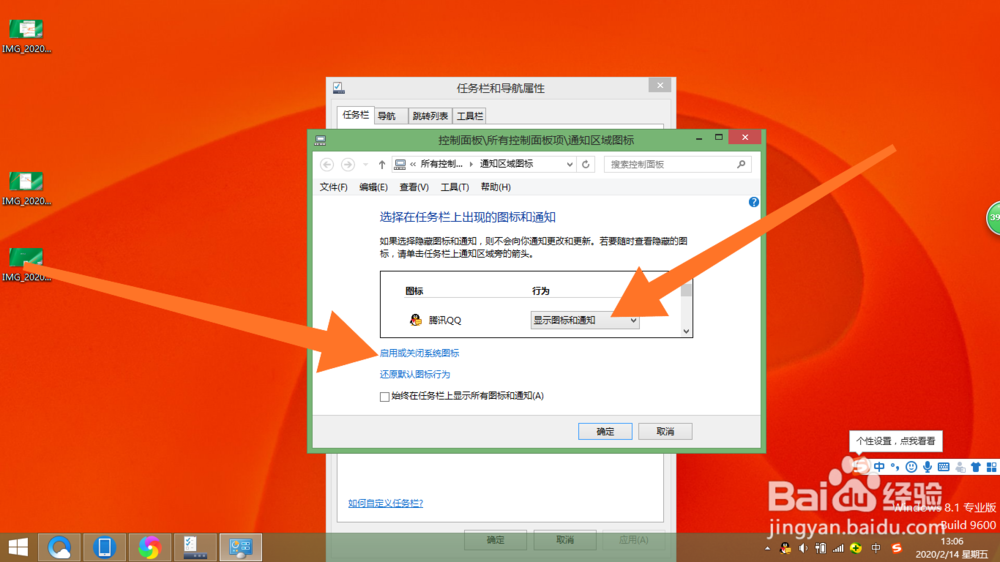
Task: Show hidden tray icons arrow
Action: coord(767,548)
